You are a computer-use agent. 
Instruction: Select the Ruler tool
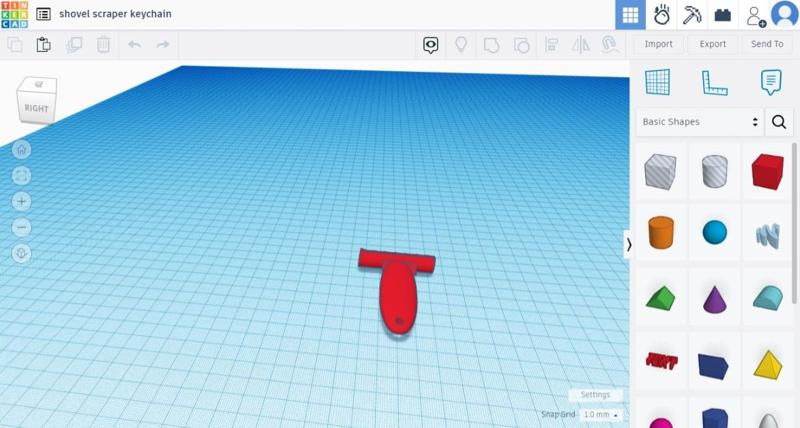click(x=714, y=83)
